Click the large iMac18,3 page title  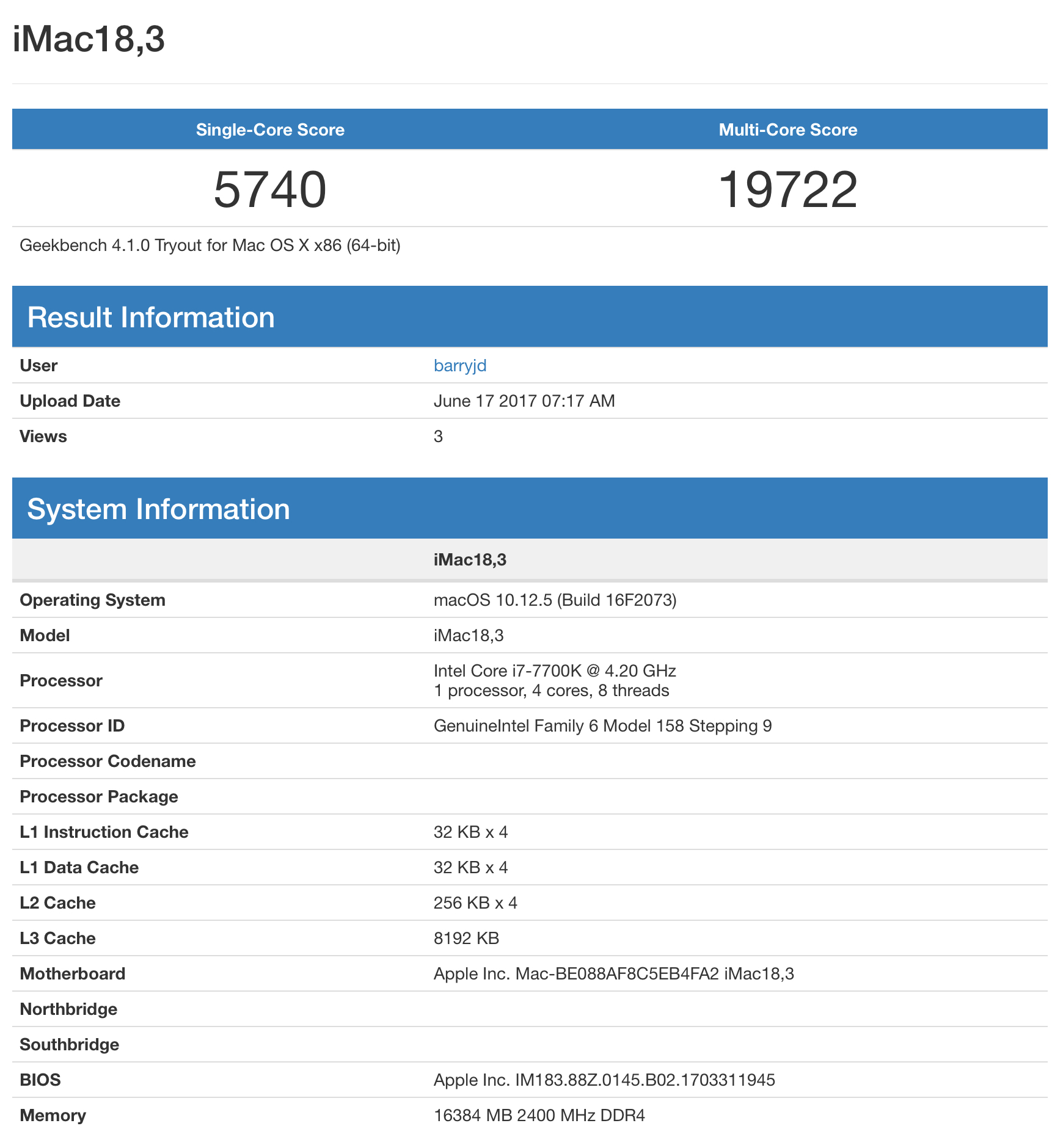89,39
